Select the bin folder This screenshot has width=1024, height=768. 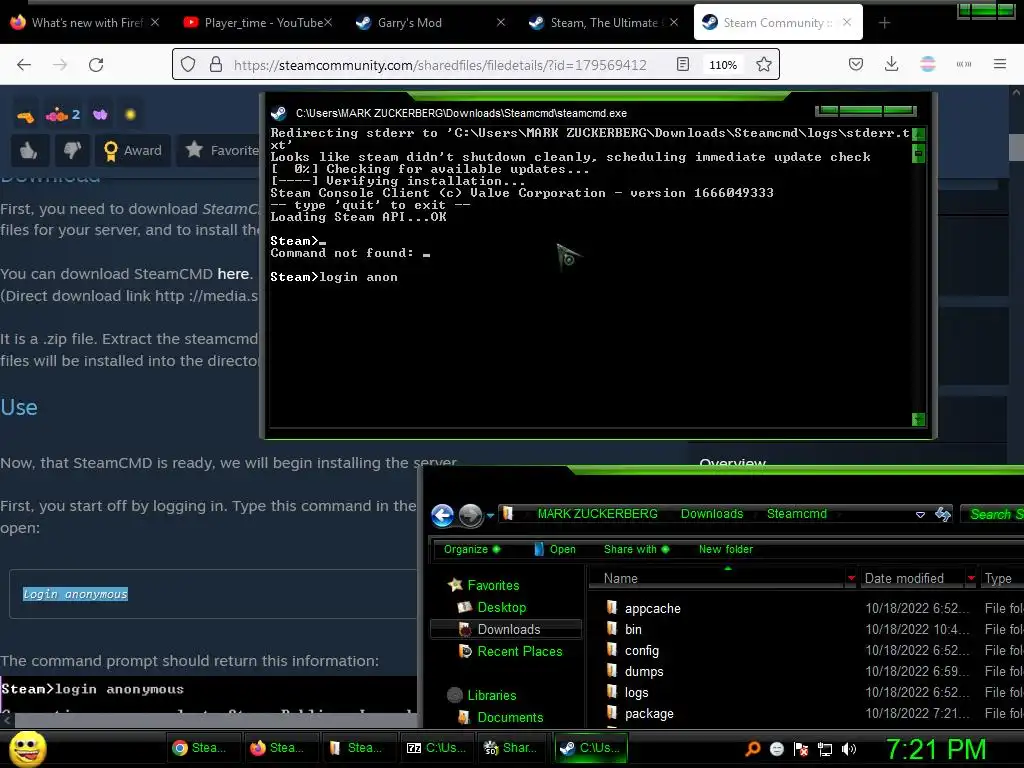(633, 630)
